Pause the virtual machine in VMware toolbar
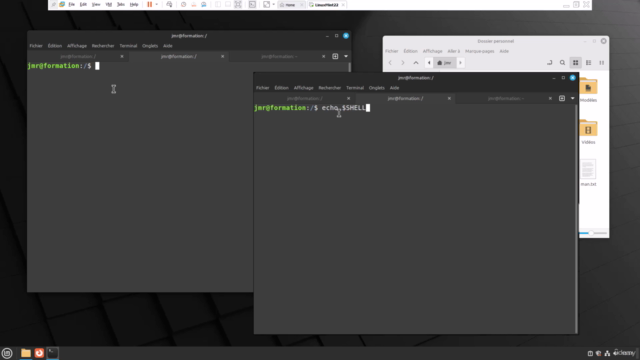The width and height of the screenshot is (640, 360). coord(149,4)
